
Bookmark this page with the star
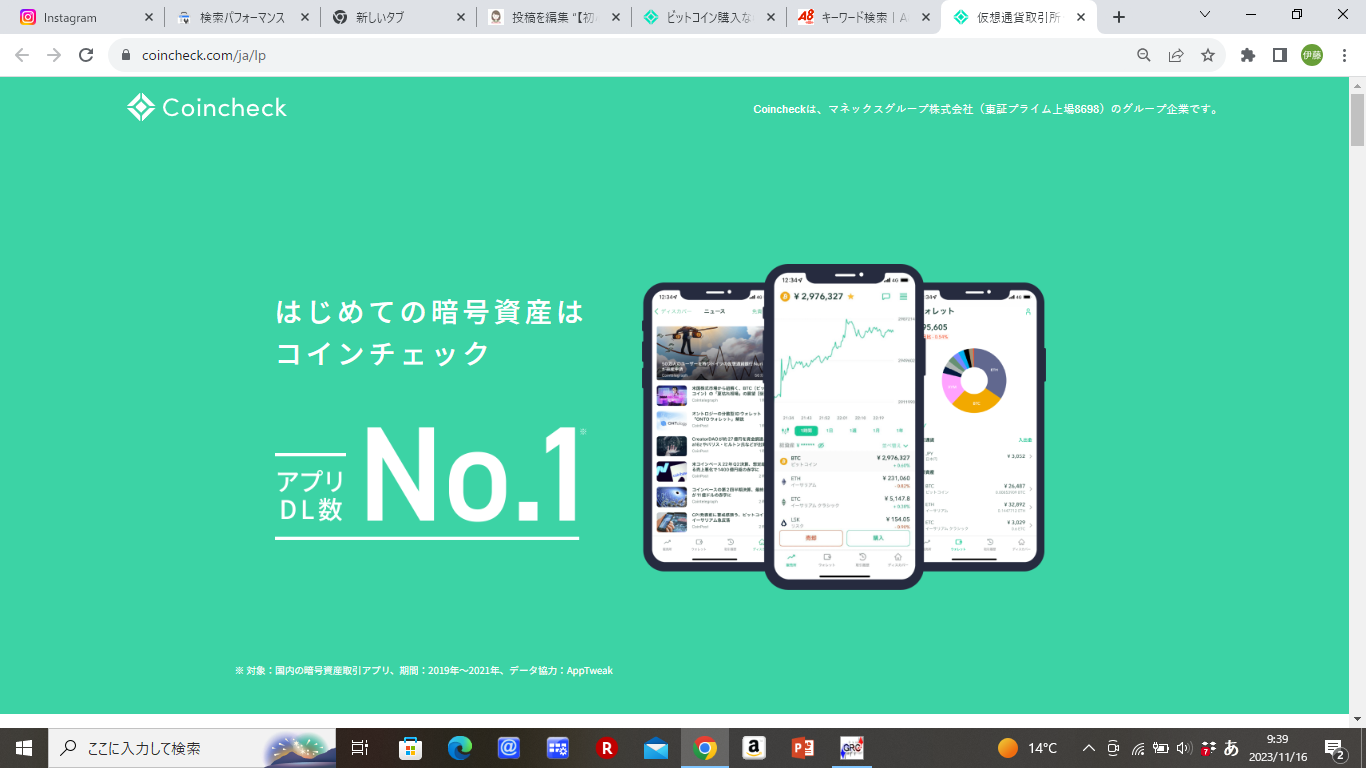click(x=1208, y=55)
